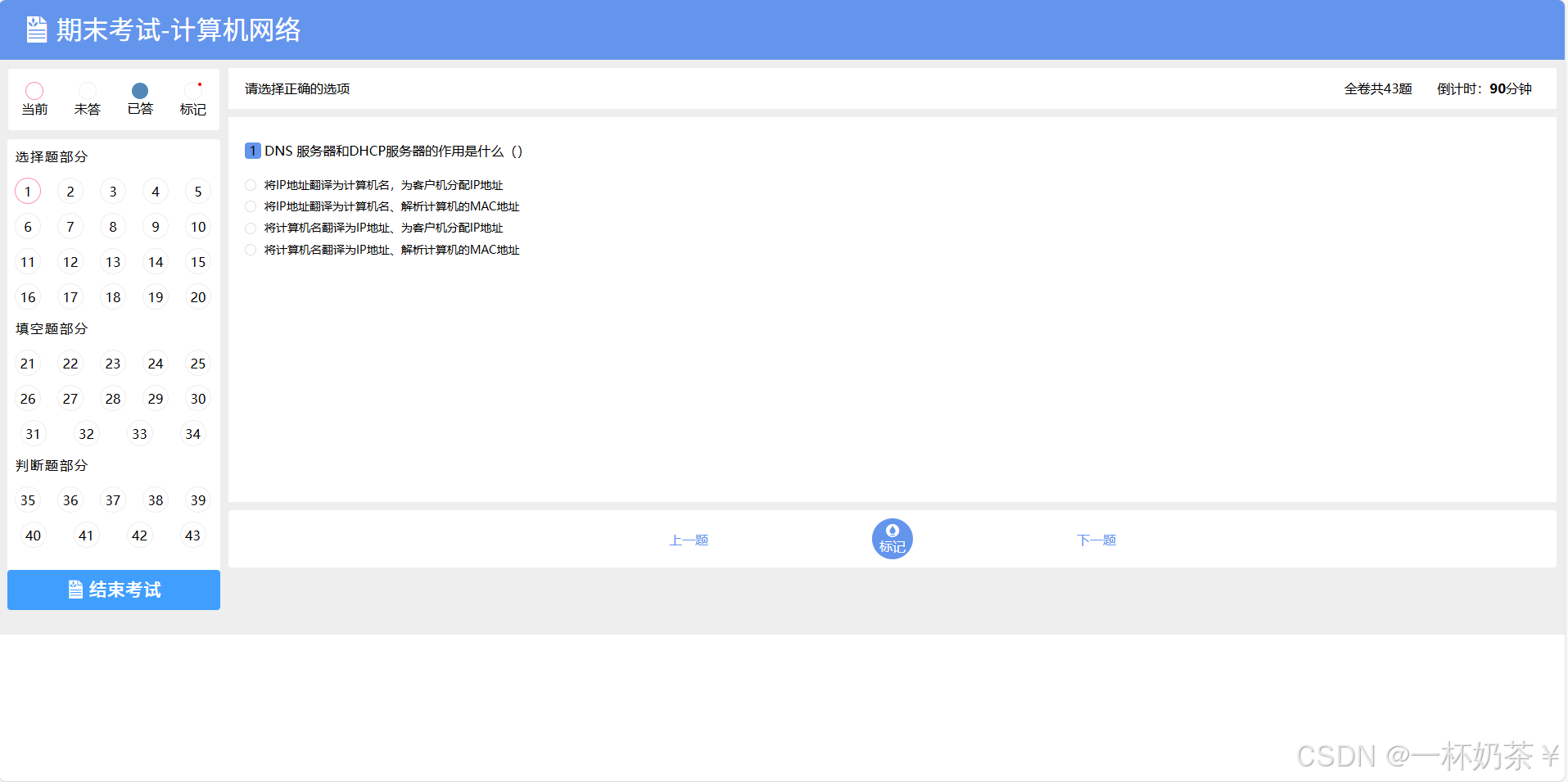Viewport: 1568px width, 782px height.
Task: Jump to question 3
Action: point(113,192)
